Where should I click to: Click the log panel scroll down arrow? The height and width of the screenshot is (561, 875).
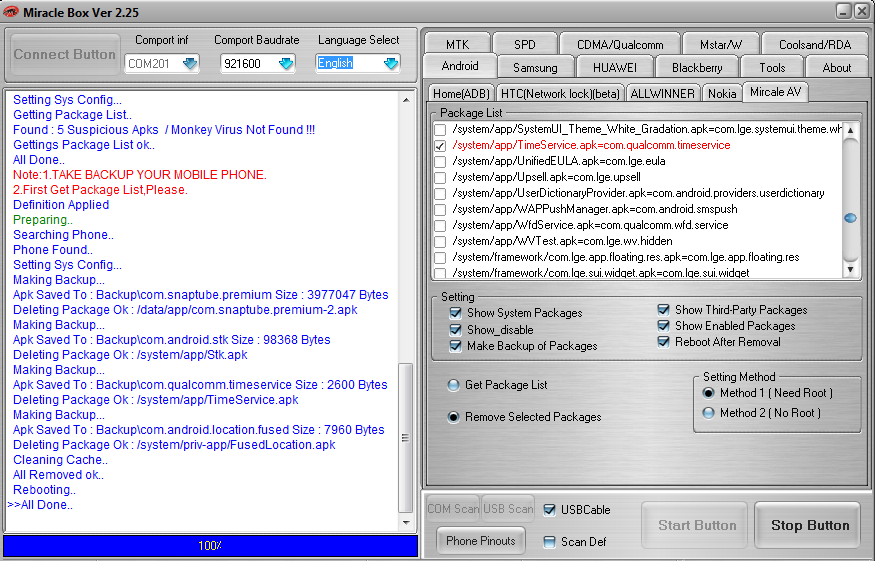click(406, 523)
